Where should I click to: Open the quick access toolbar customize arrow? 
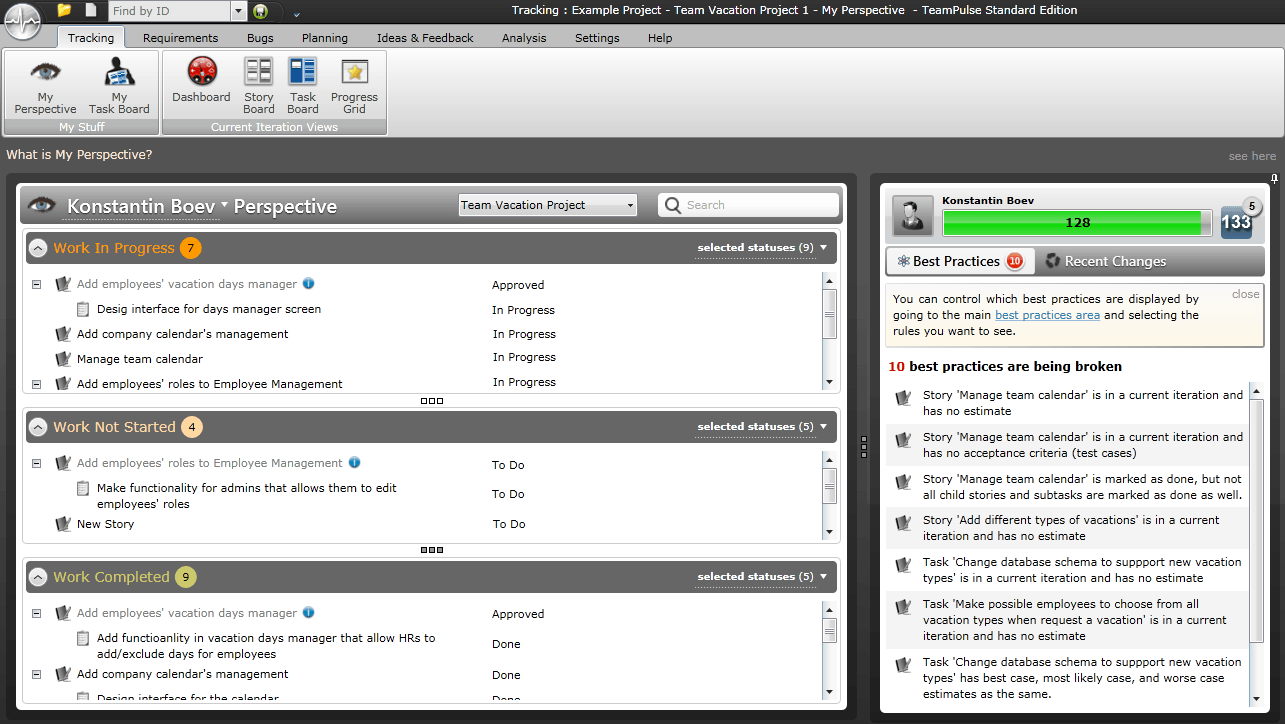click(x=297, y=14)
